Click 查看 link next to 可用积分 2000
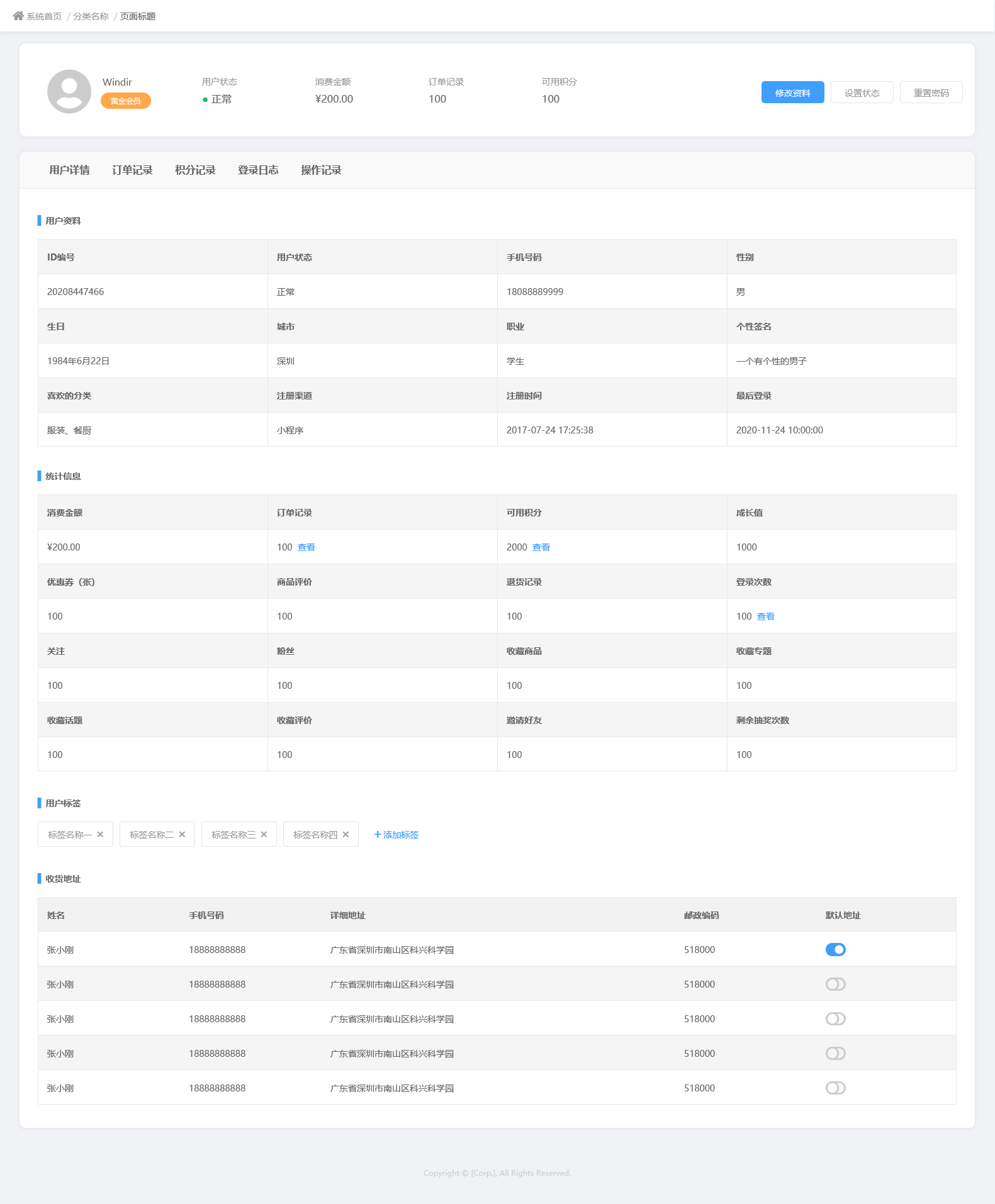This screenshot has width=995, height=1204. coord(541,547)
